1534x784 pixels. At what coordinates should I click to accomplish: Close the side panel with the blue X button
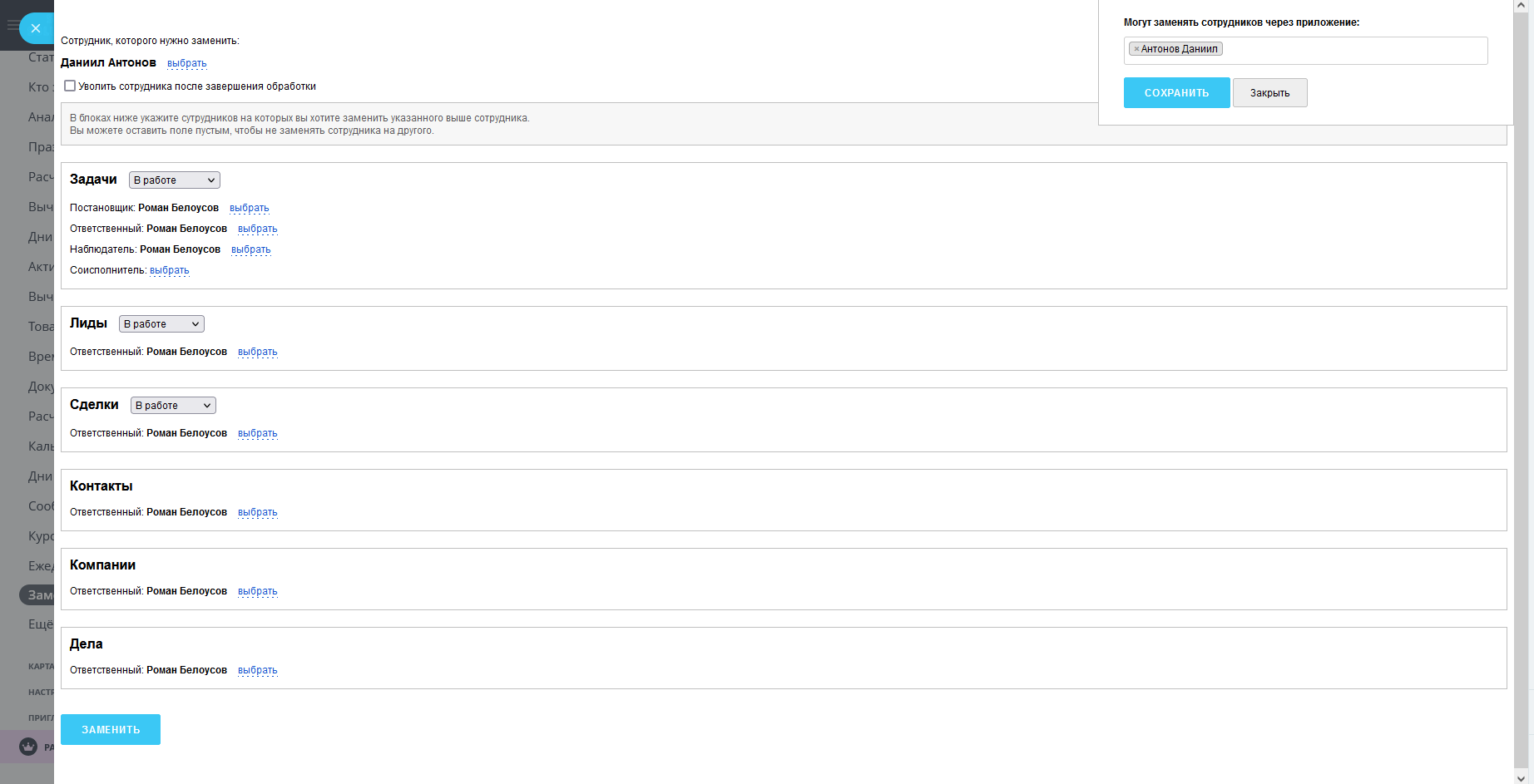[x=36, y=28]
